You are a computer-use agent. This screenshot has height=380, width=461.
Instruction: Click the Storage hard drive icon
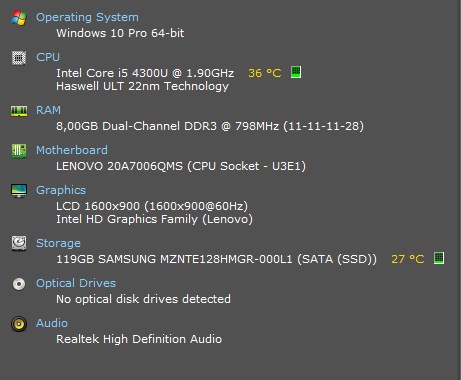19,243
